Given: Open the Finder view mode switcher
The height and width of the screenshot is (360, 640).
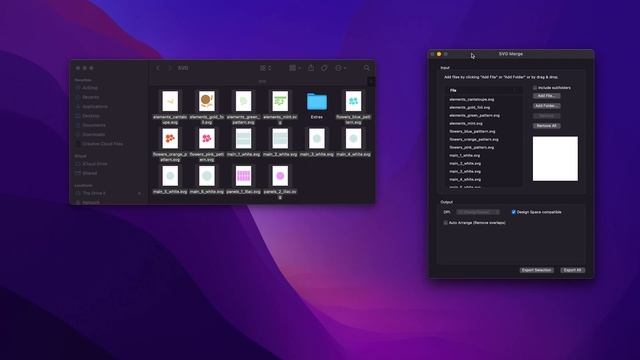Looking at the screenshot, I should (265, 68).
